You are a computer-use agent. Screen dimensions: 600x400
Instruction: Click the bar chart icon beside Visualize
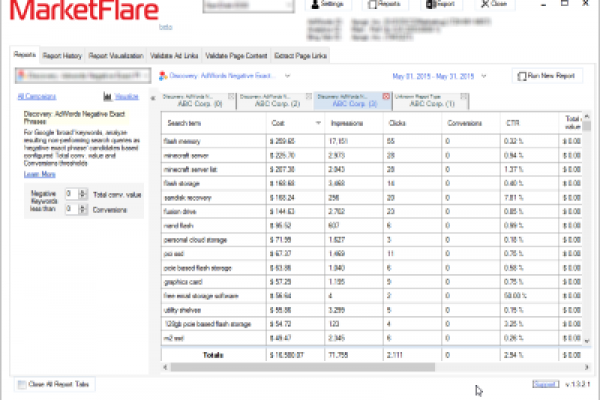(x=108, y=96)
